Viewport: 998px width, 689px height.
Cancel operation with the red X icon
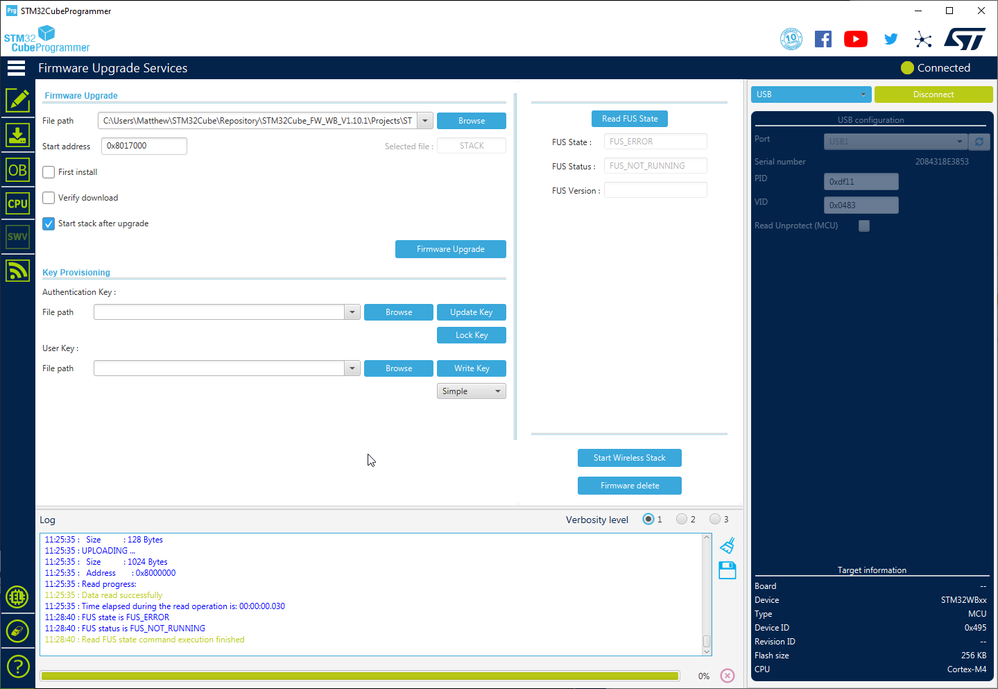click(727, 676)
